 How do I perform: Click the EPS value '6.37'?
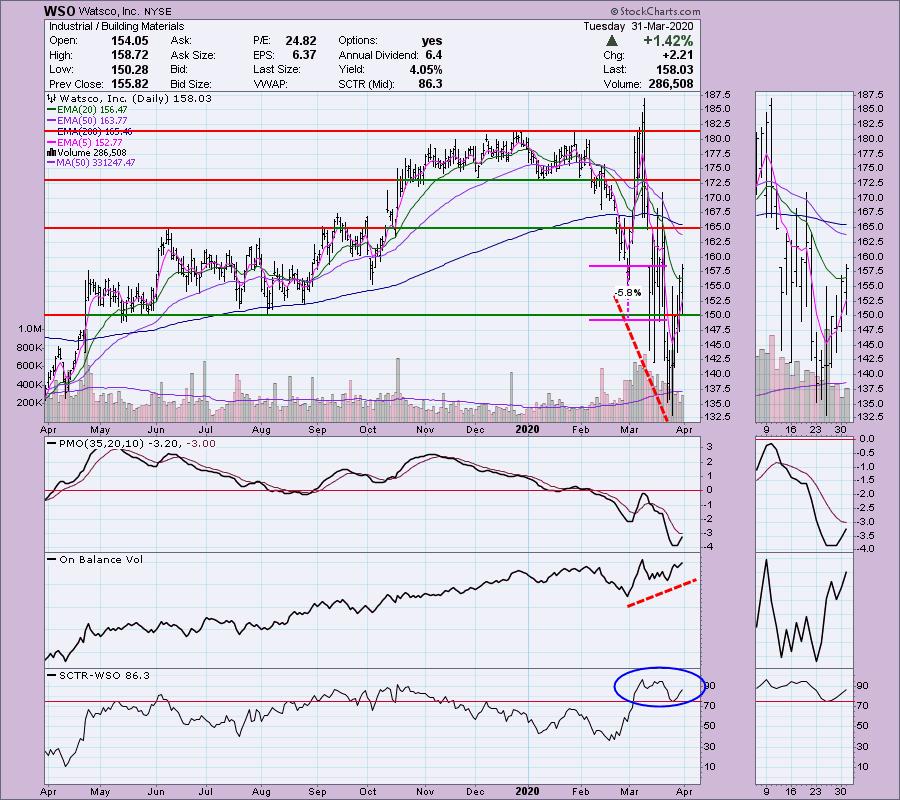304,55
